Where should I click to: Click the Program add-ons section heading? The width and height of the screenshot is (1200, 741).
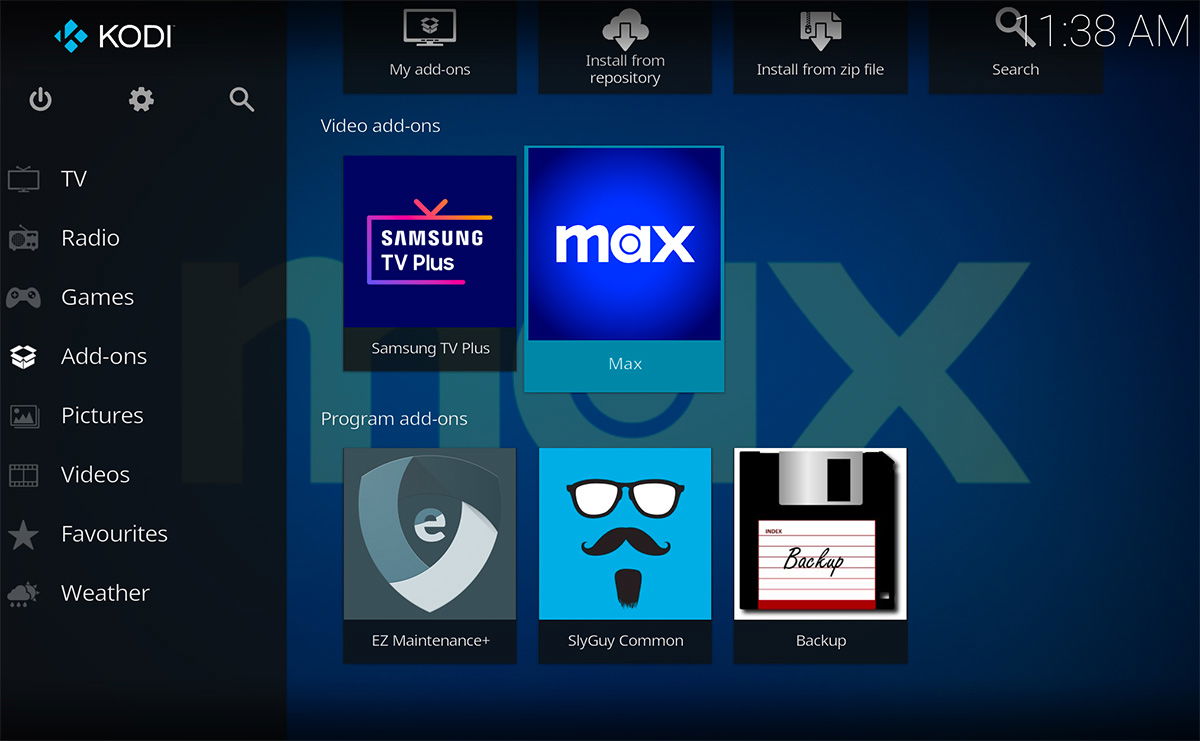[394, 419]
